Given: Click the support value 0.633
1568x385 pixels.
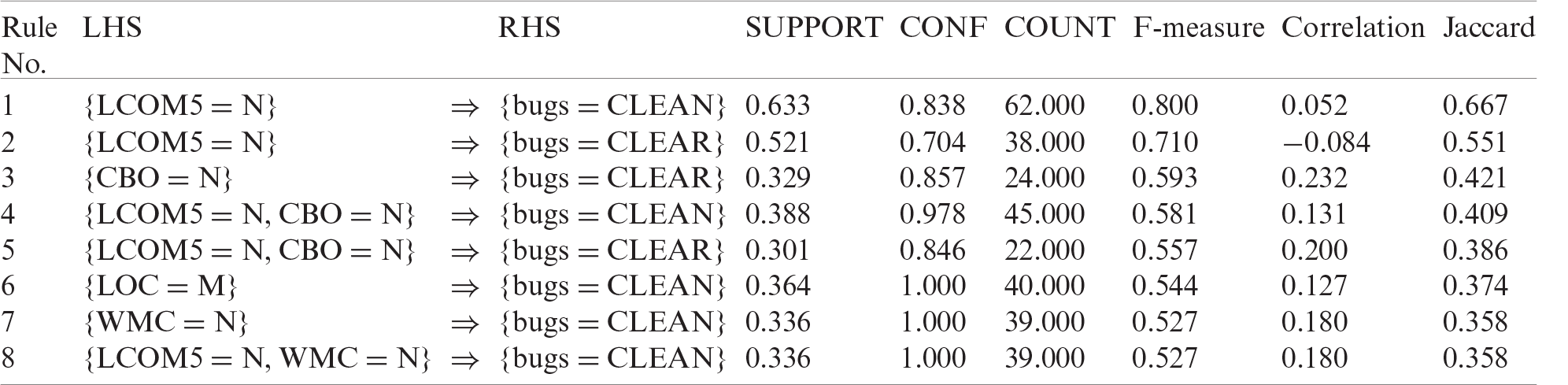Looking at the screenshot, I should pos(778,106).
